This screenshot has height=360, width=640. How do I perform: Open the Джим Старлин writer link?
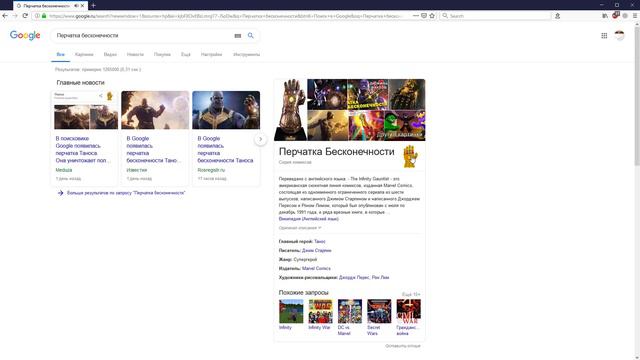[x=316, y=251]
